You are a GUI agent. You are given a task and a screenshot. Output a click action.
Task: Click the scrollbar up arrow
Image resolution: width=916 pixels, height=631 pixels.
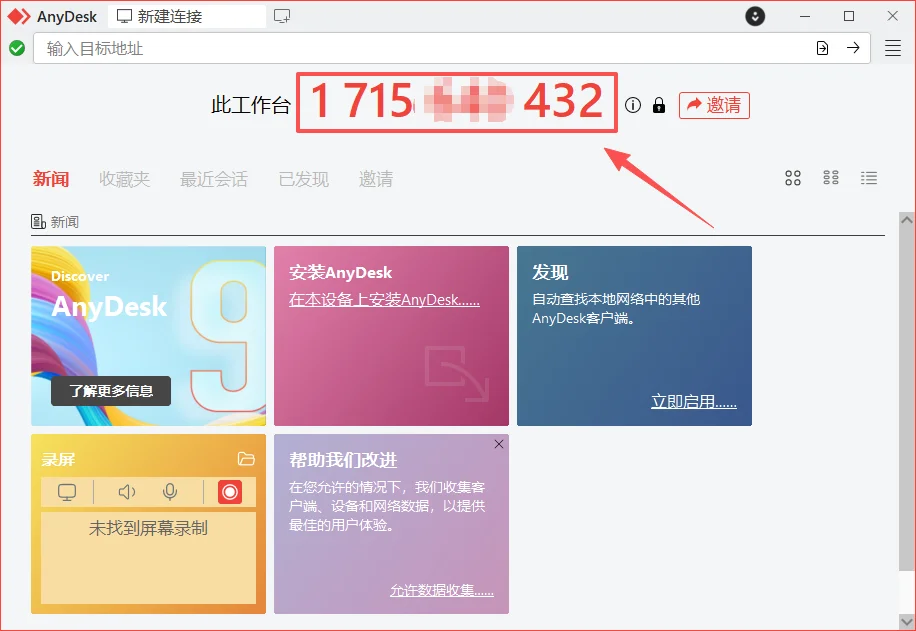pos(906,220)
